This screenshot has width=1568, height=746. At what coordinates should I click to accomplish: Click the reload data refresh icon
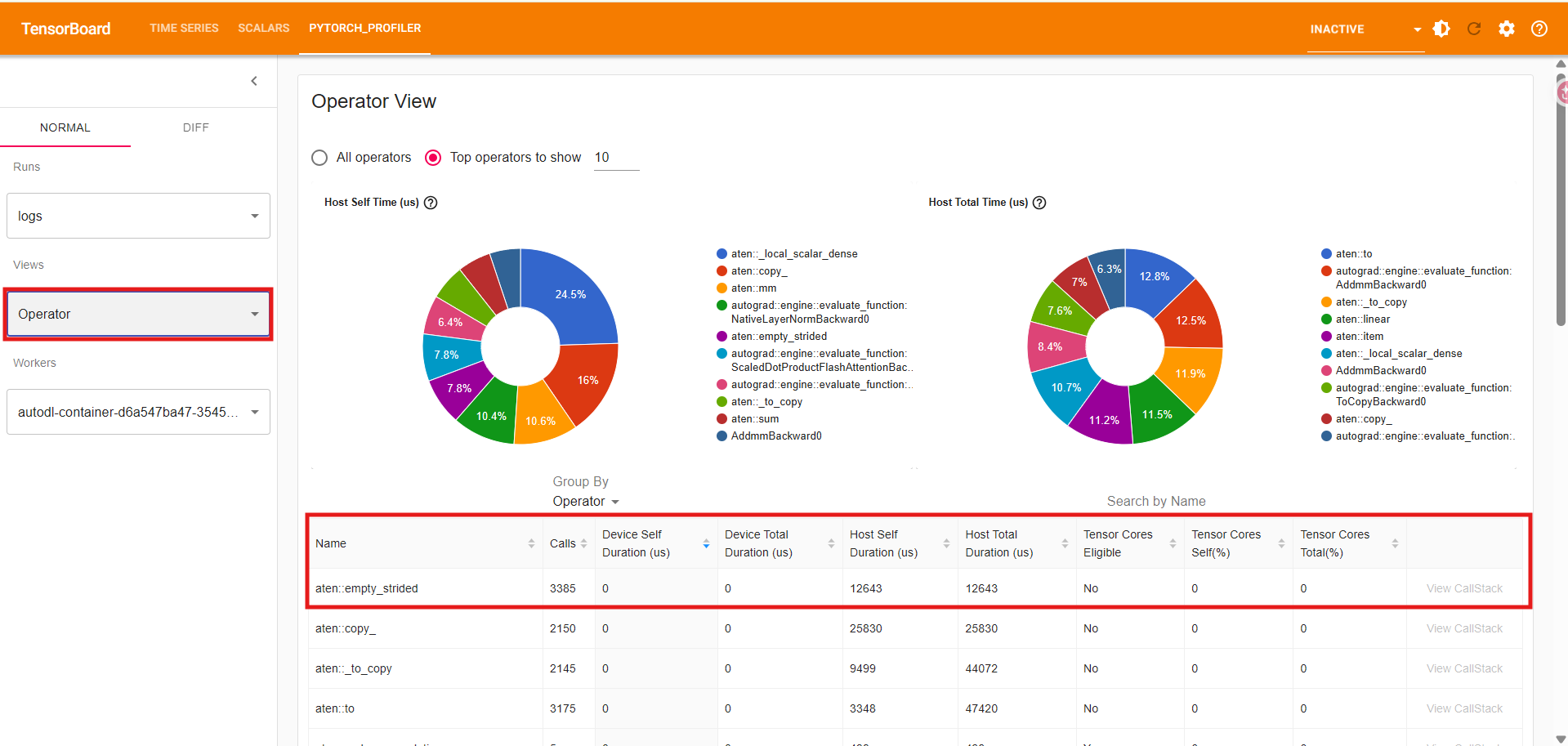coord(1474,29)
